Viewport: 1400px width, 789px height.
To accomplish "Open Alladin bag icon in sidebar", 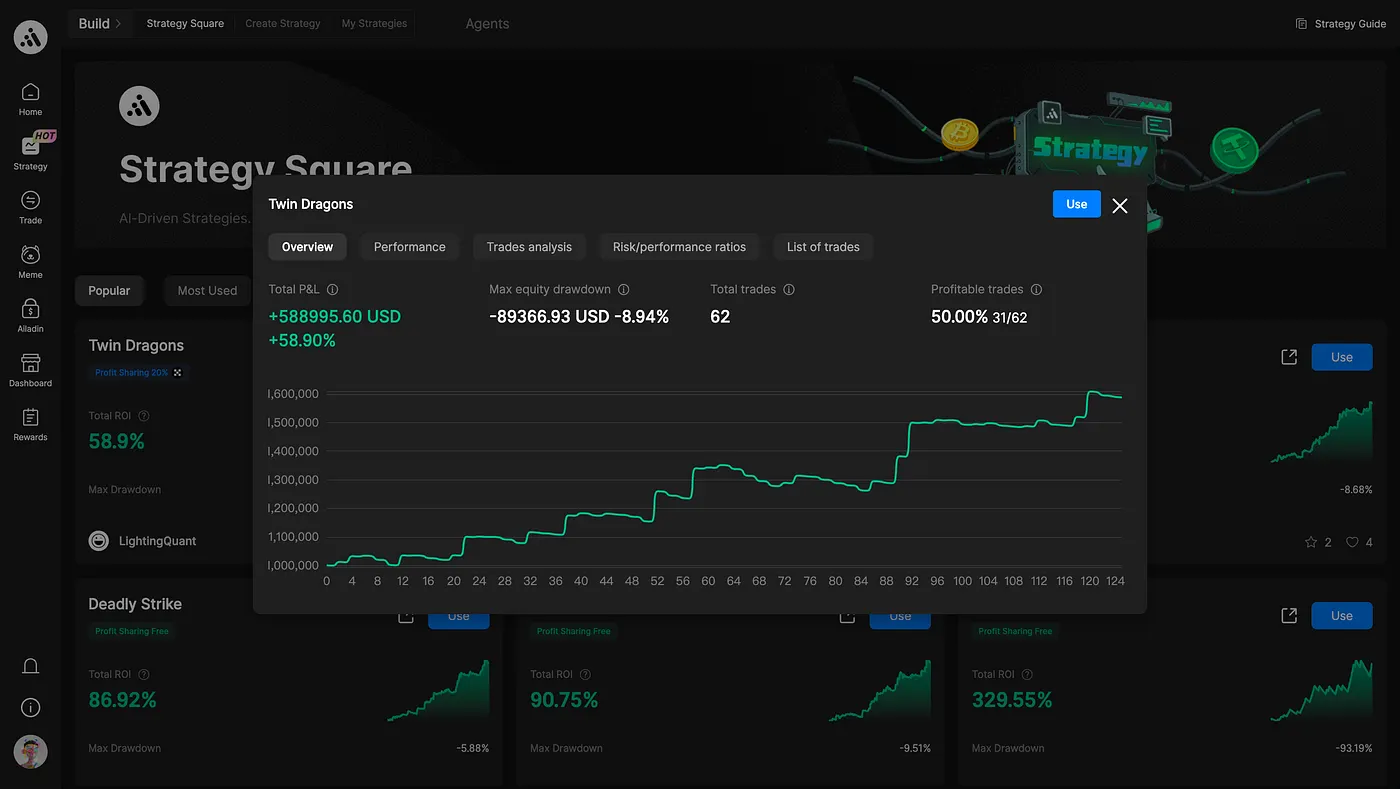I will click(30, 308).
